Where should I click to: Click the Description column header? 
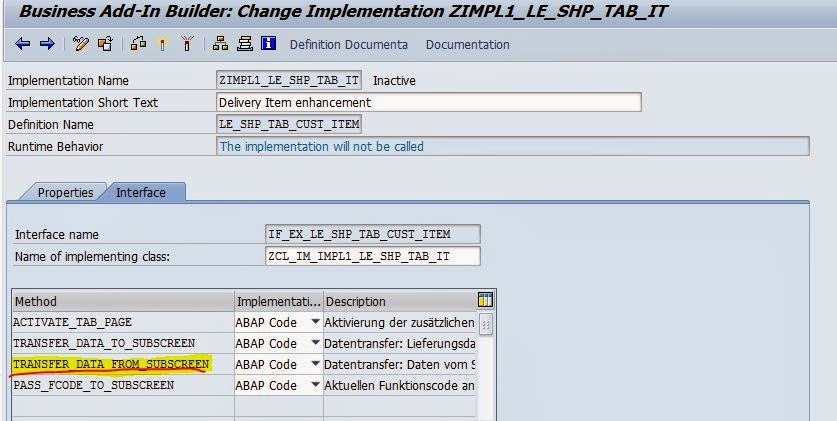click(x=400, y=301)
